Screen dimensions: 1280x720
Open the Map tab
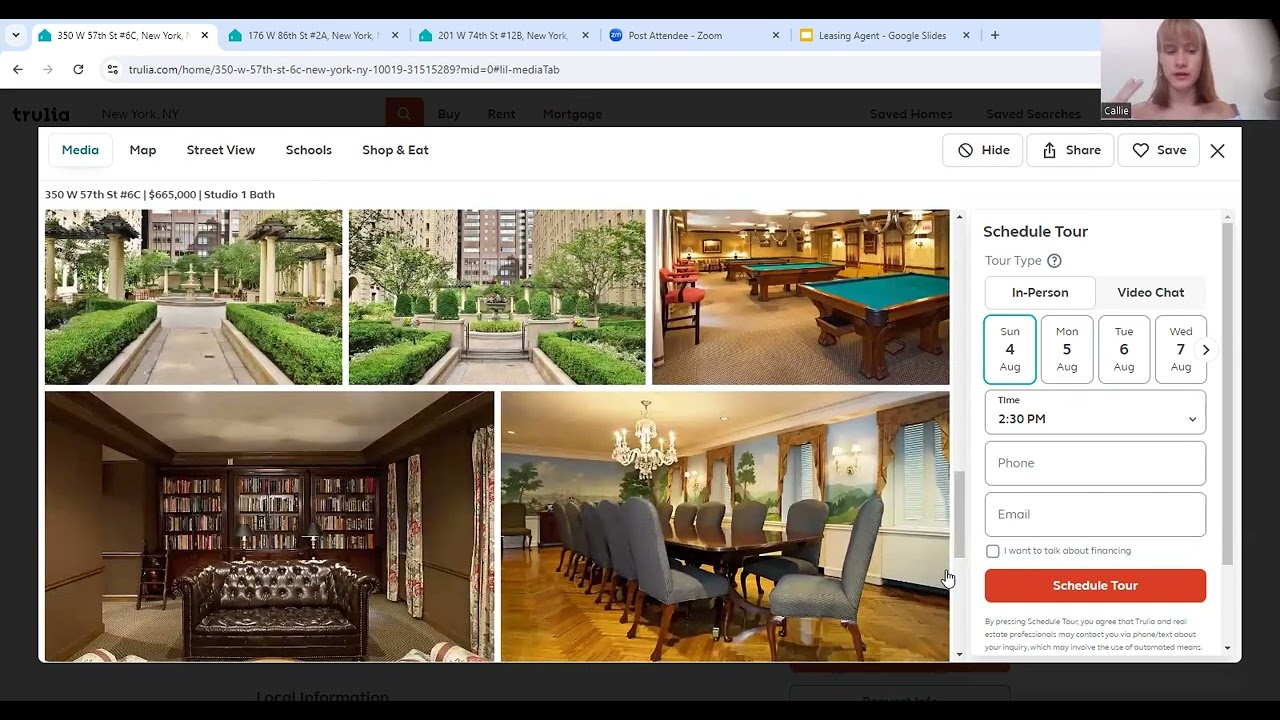[143, 150]
